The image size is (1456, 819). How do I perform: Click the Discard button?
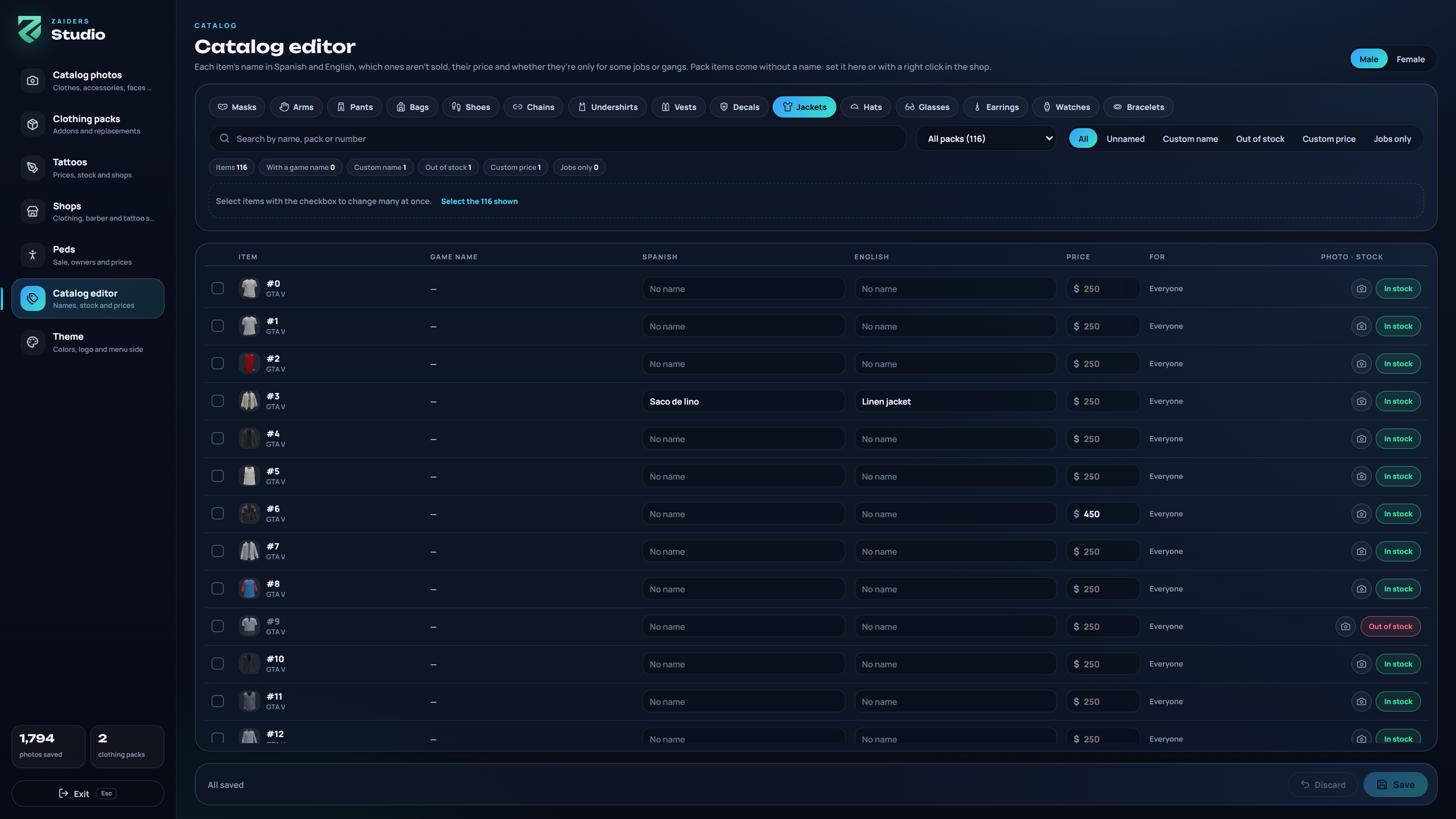tap(1323, 785)
